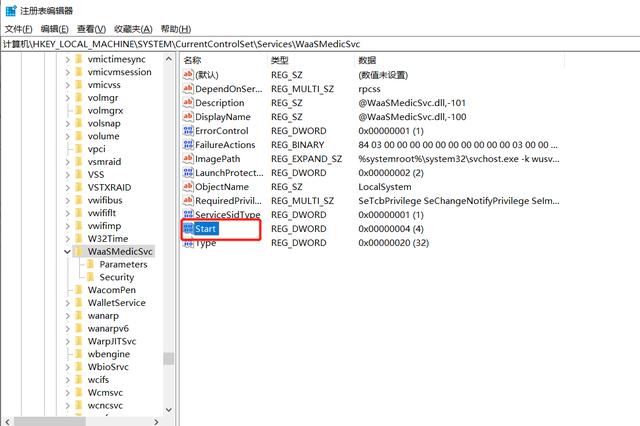Click the tree scrollbar down arrow

(169, 410)
